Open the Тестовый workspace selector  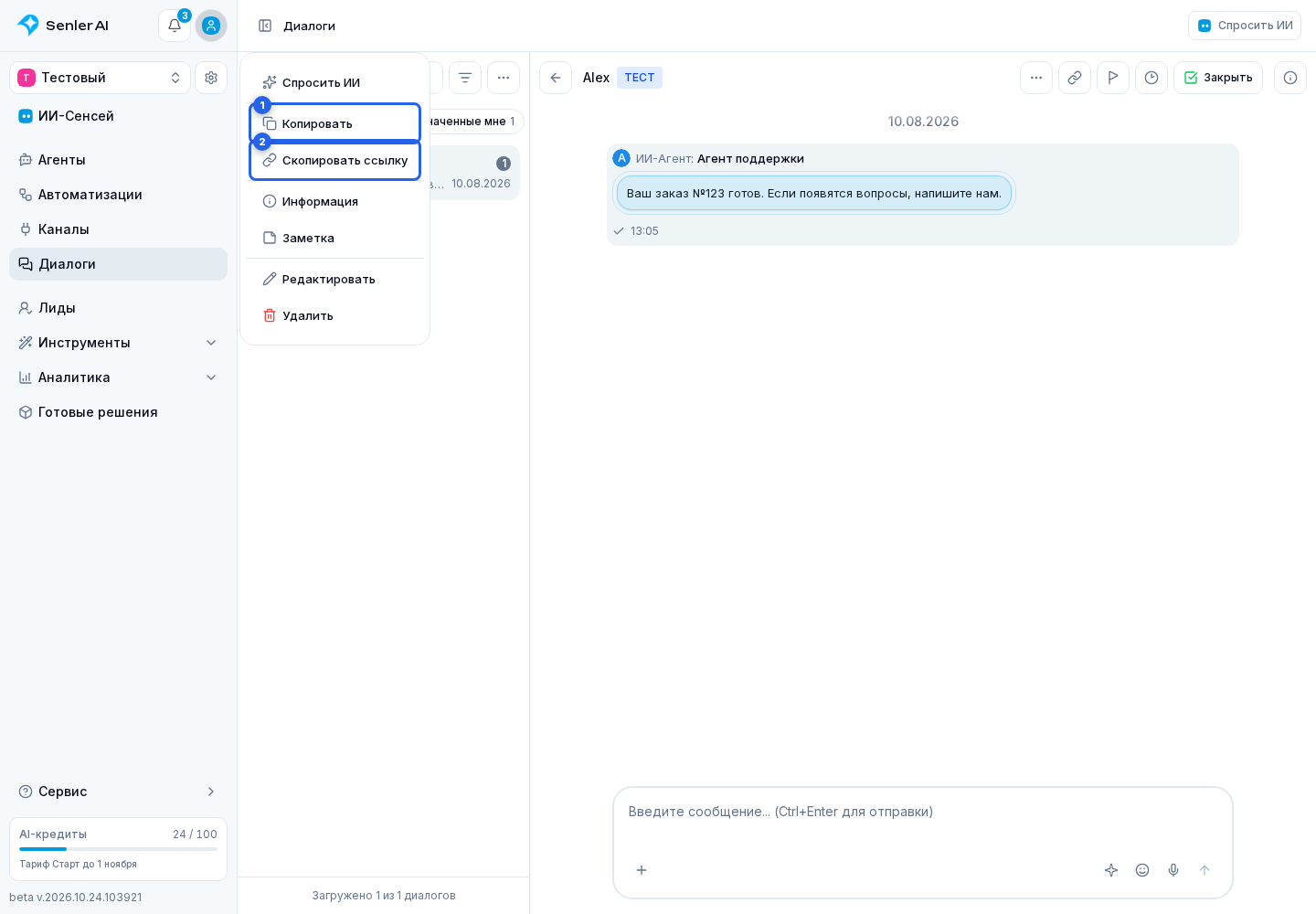click(101, 78)
